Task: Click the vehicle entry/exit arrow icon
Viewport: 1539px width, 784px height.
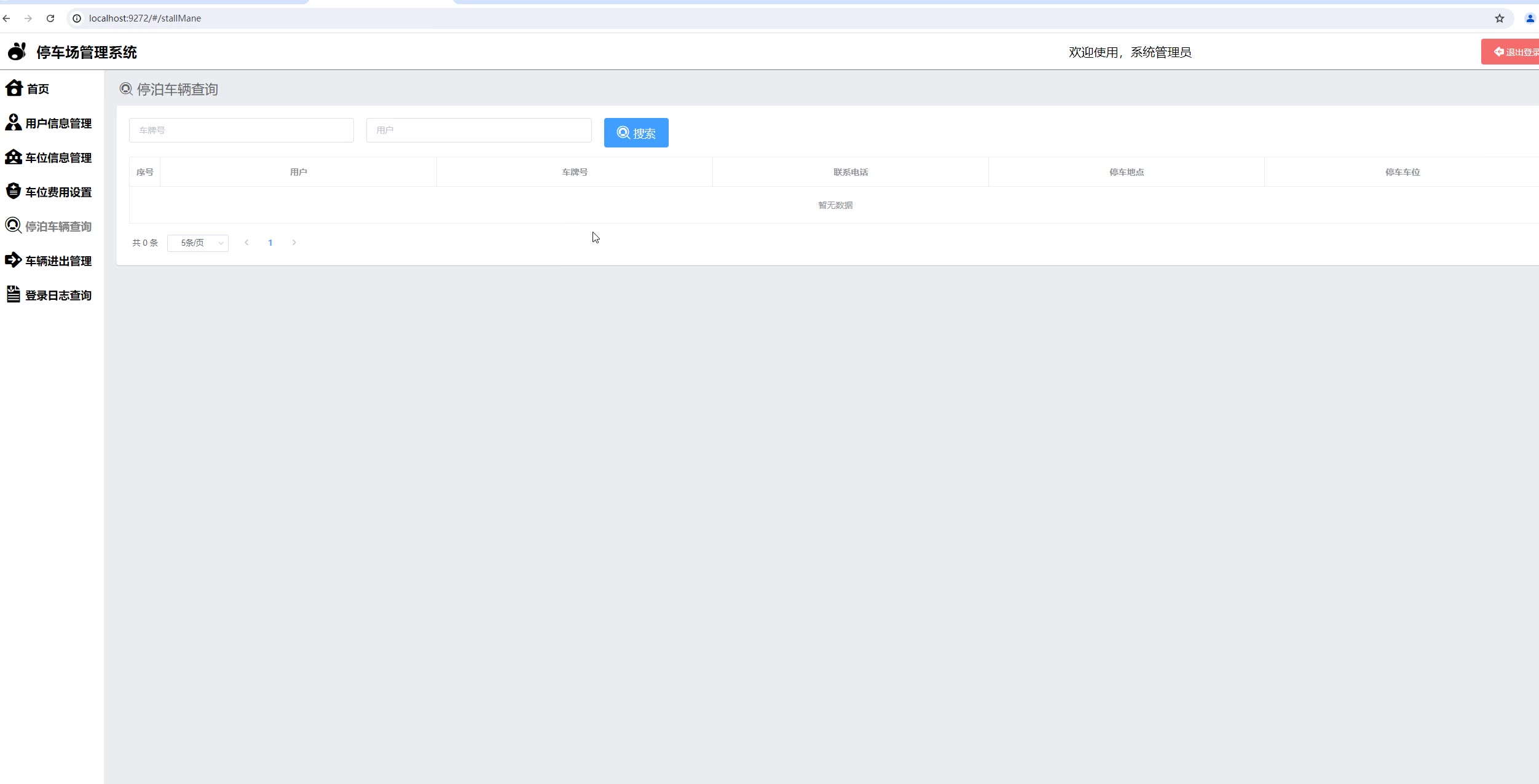Action: click(13, 260)
